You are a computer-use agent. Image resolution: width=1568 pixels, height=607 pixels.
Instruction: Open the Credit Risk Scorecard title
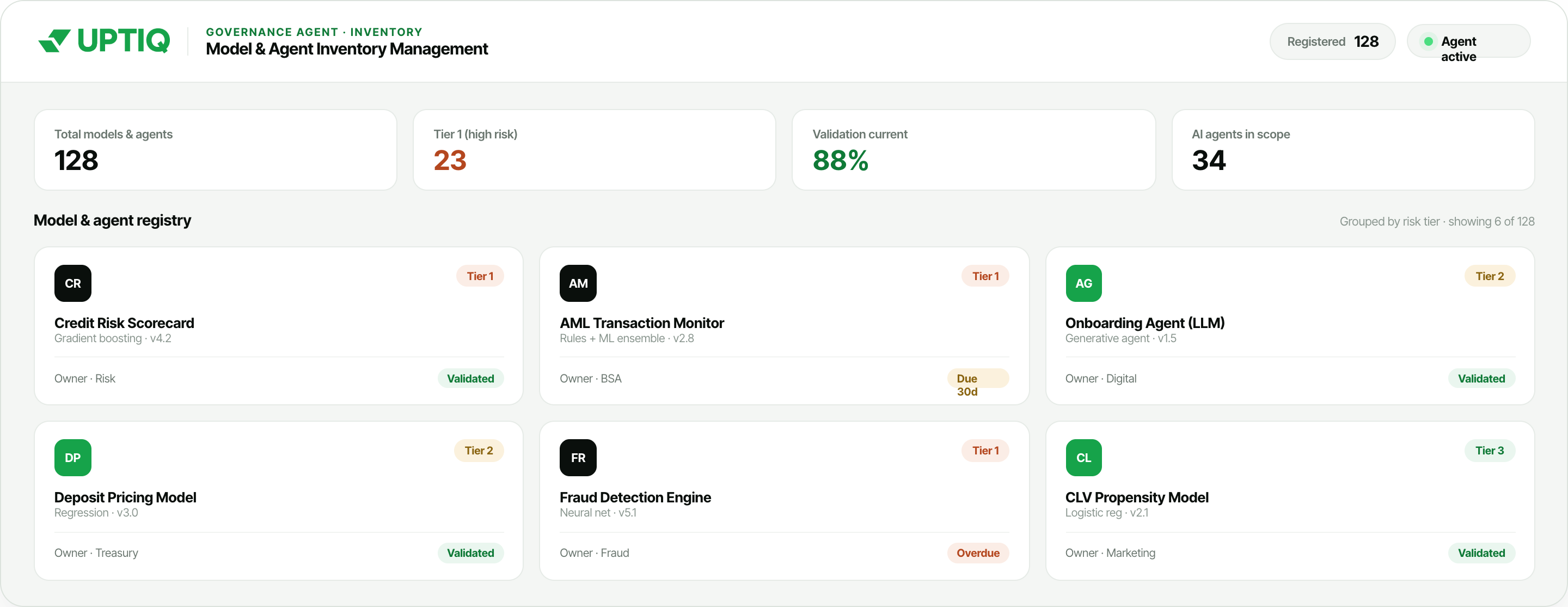(x=124, y=323)
